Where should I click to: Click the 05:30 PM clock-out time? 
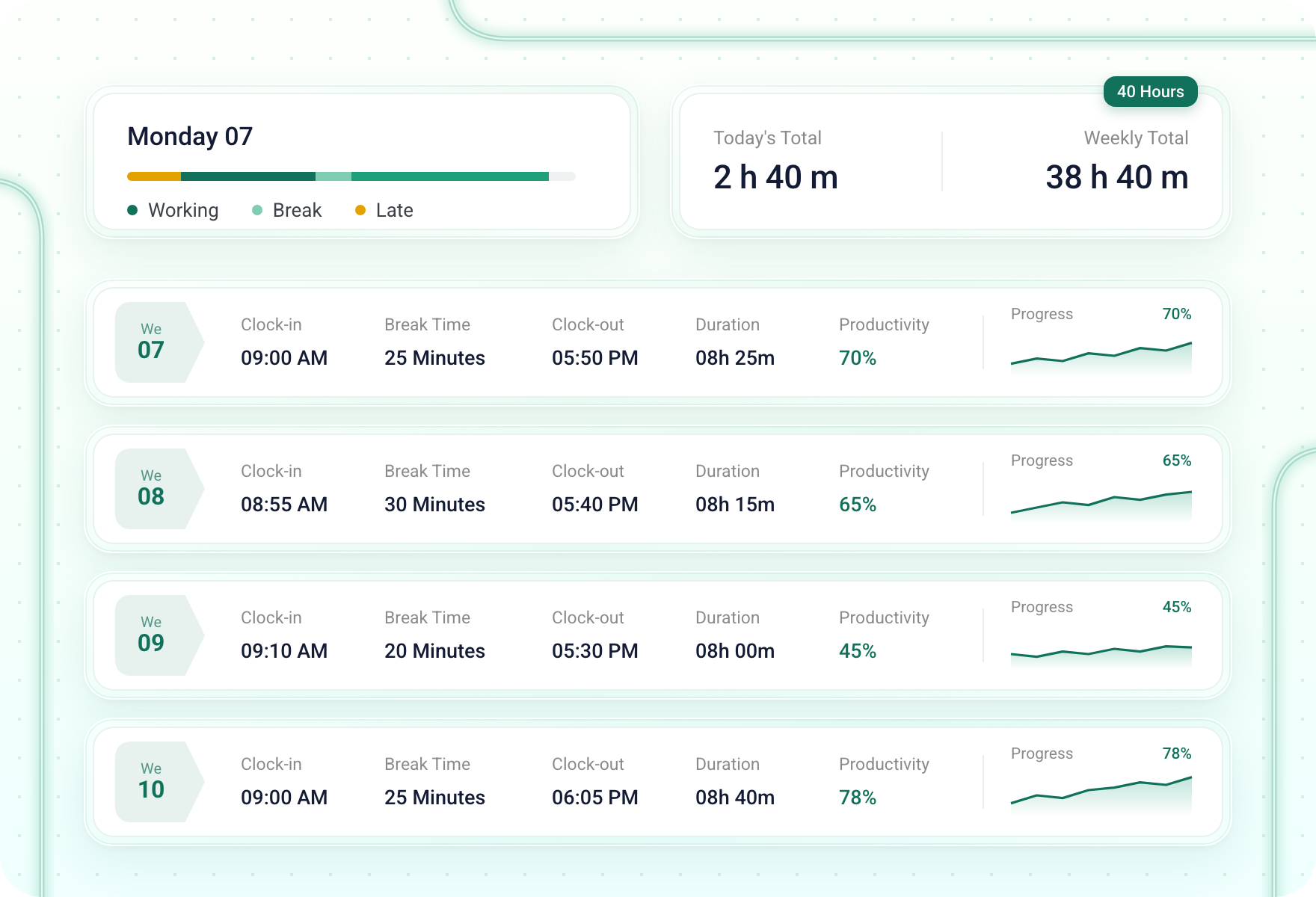click(595, 651)
